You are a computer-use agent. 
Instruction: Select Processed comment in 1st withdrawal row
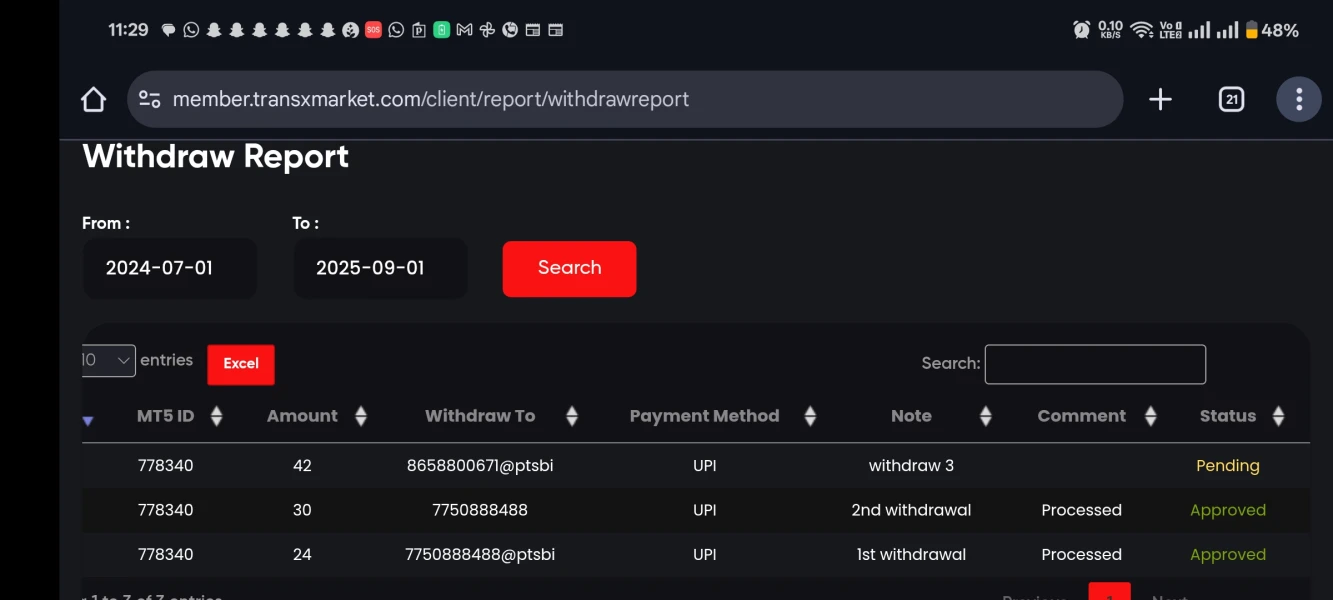[x=1082, y=554]
